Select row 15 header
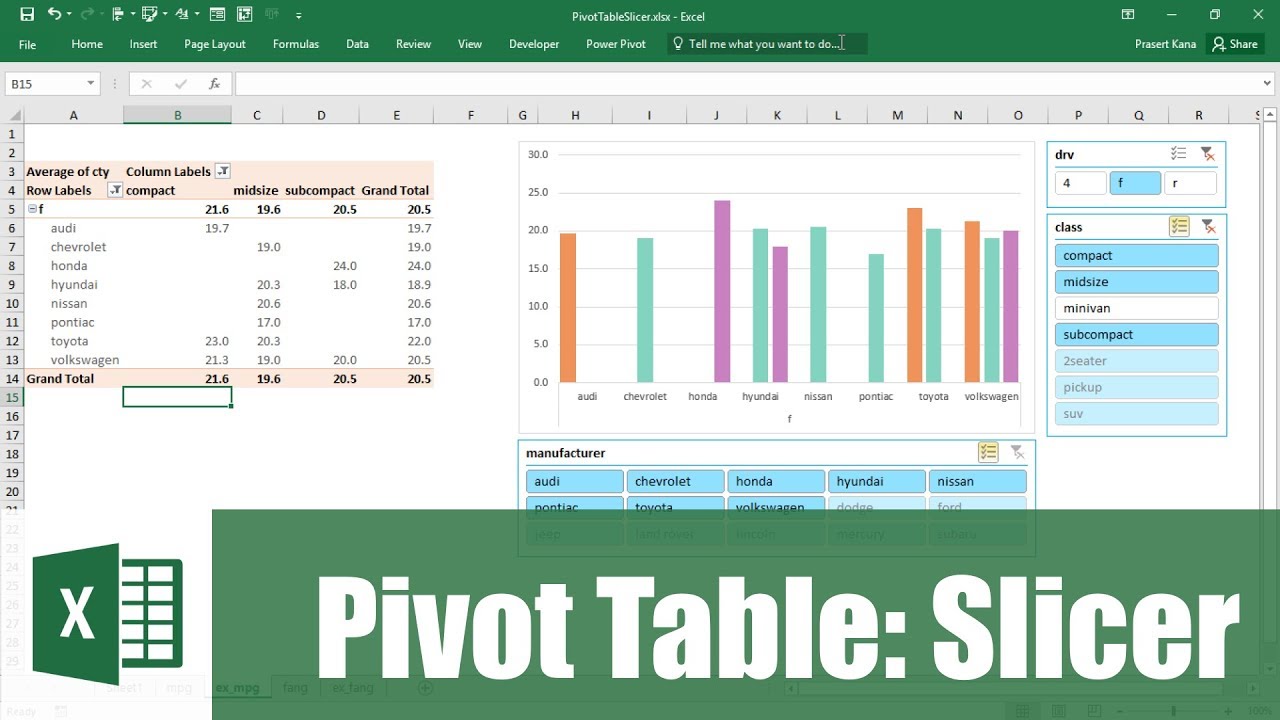The height and width of the screenshot is (720, 1280). [x=12, y=397]
